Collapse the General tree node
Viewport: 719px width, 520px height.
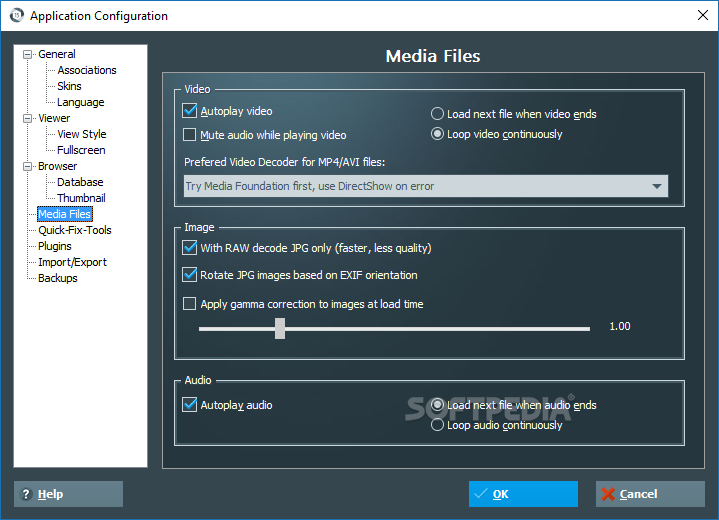coord(28,55)
